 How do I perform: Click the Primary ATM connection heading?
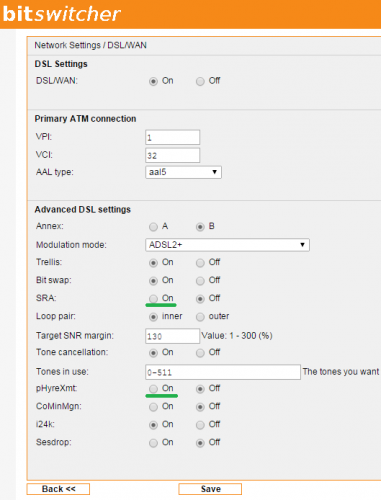point(85,119)
